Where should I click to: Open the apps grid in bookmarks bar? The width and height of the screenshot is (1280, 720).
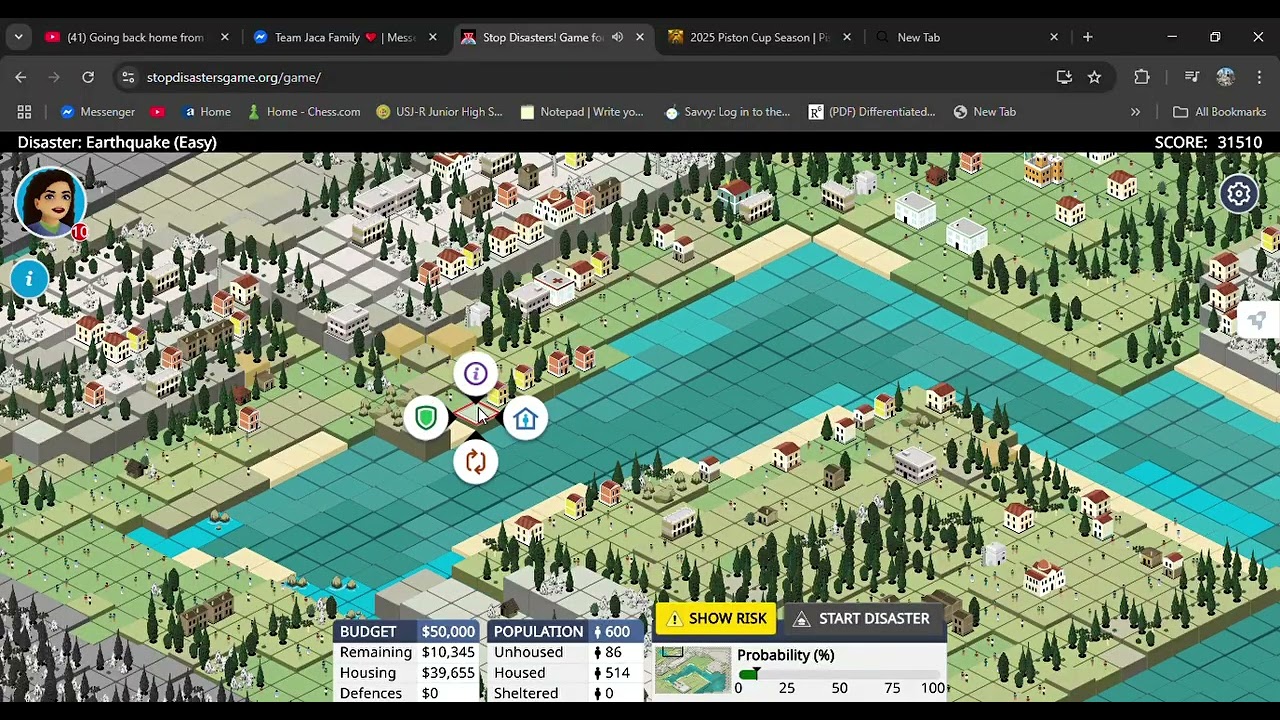pyautogui.click(x=24, y=112)
